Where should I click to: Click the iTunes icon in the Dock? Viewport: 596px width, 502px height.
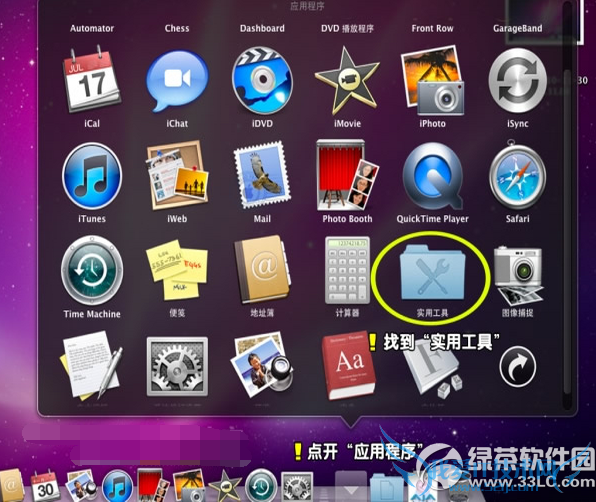pyautogui.click(x=118, y=486)
